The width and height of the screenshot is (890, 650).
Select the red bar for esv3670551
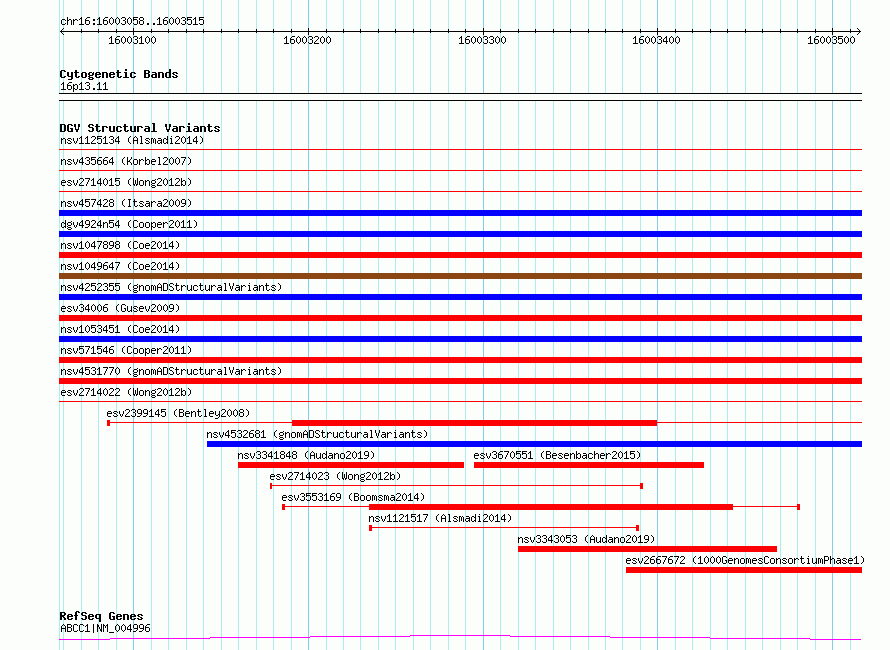pyautogui.click(x=589, y=465)
